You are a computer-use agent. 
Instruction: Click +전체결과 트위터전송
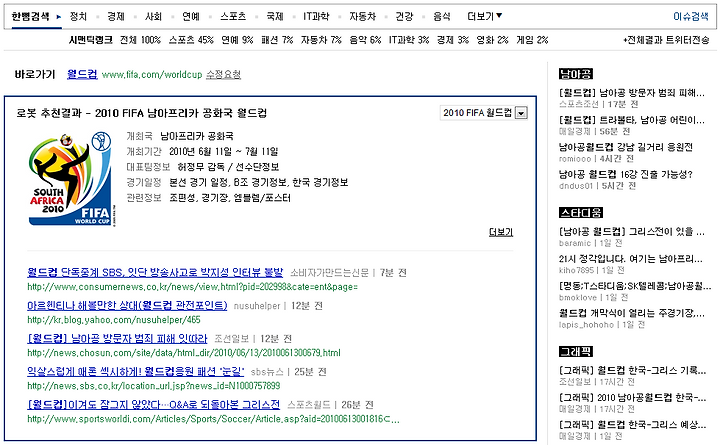pos(666,40)
